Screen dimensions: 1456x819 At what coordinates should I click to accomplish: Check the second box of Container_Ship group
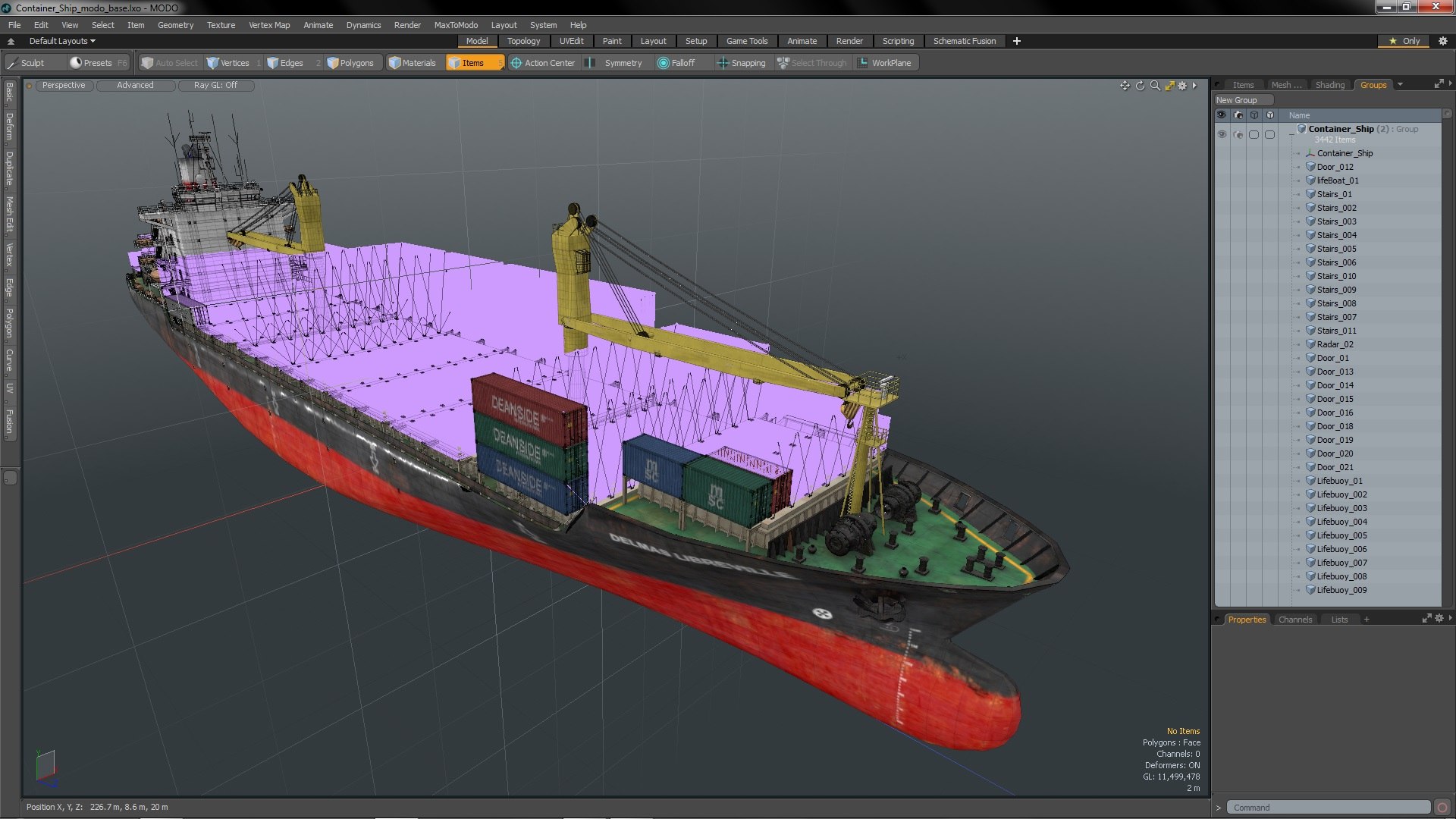click(x=1270, y=134)
